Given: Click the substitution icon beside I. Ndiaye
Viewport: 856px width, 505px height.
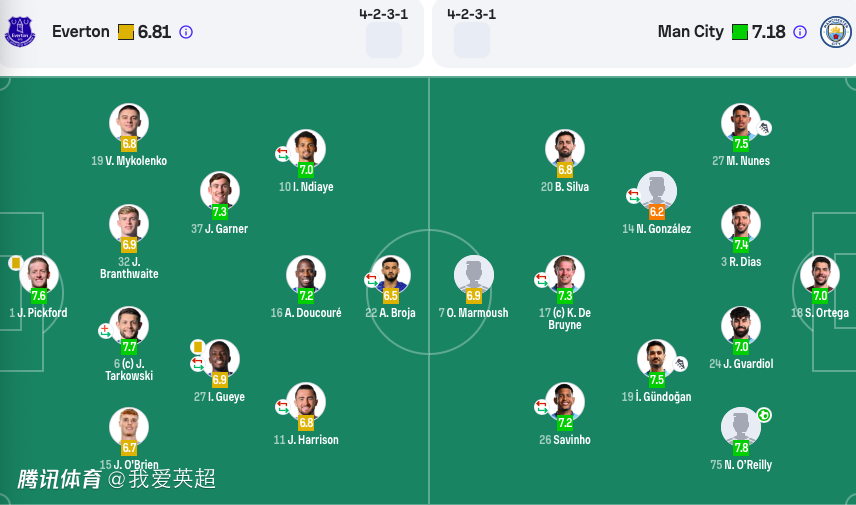Looking at the screenshot, I should (x=283, y=154).
